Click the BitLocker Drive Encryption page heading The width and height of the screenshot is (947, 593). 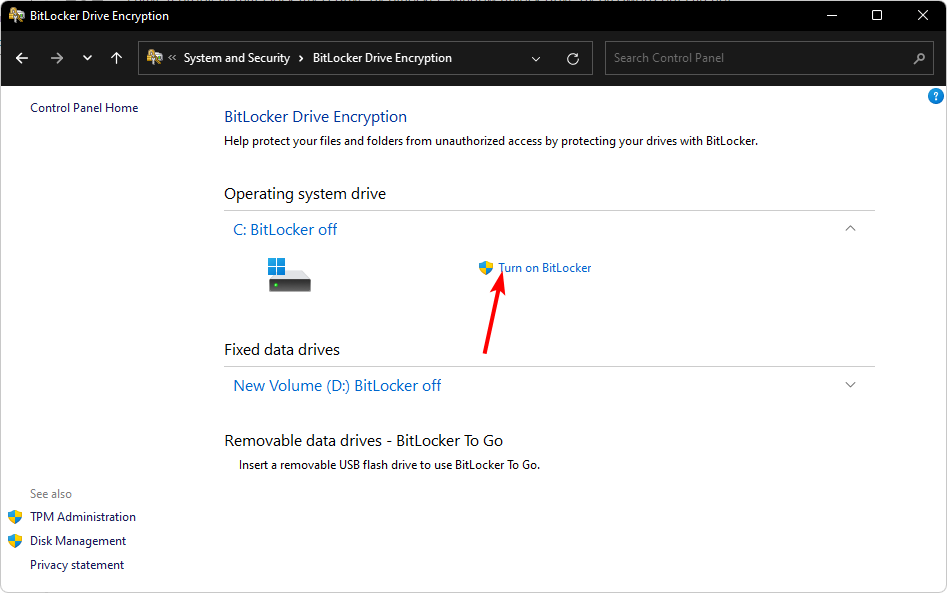[x=315, y=117]
